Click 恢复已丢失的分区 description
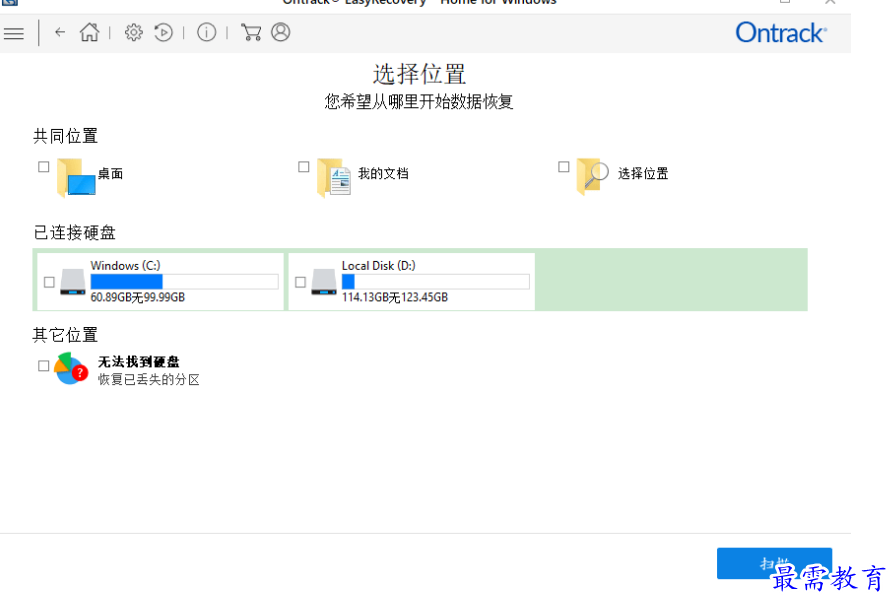Viewport: 894px width, 610px height. point(149,379)
